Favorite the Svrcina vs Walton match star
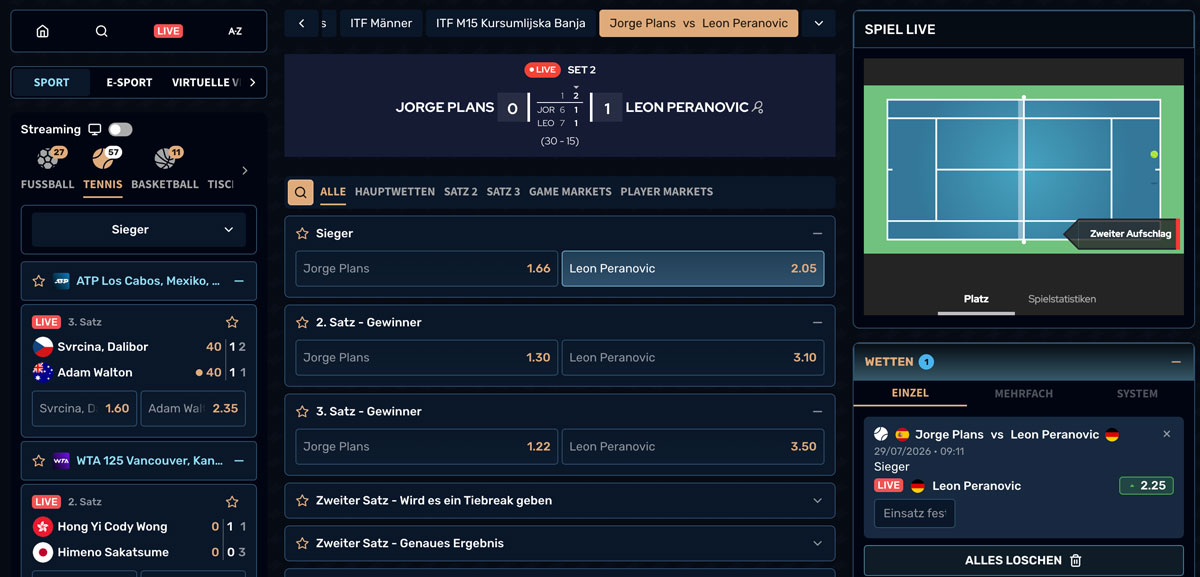1200x577 pixels. pos(232,322)
